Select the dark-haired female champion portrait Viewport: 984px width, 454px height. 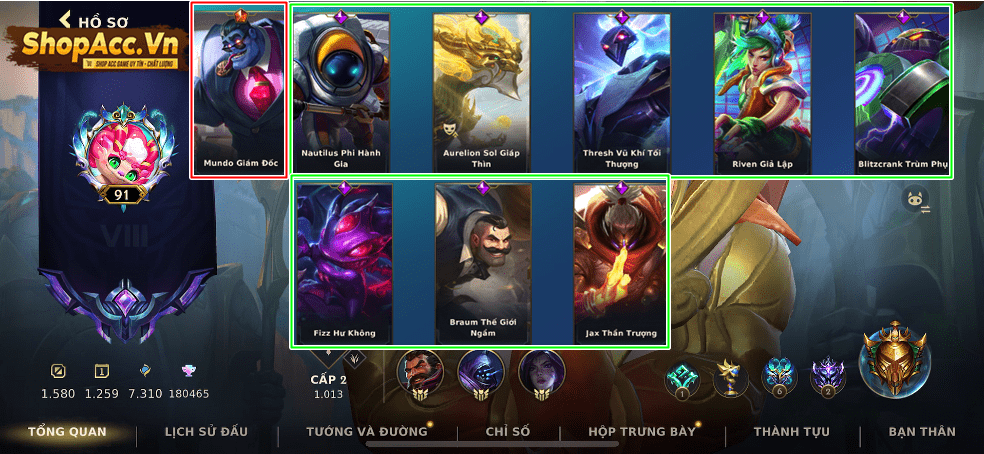tap(542, 374)
